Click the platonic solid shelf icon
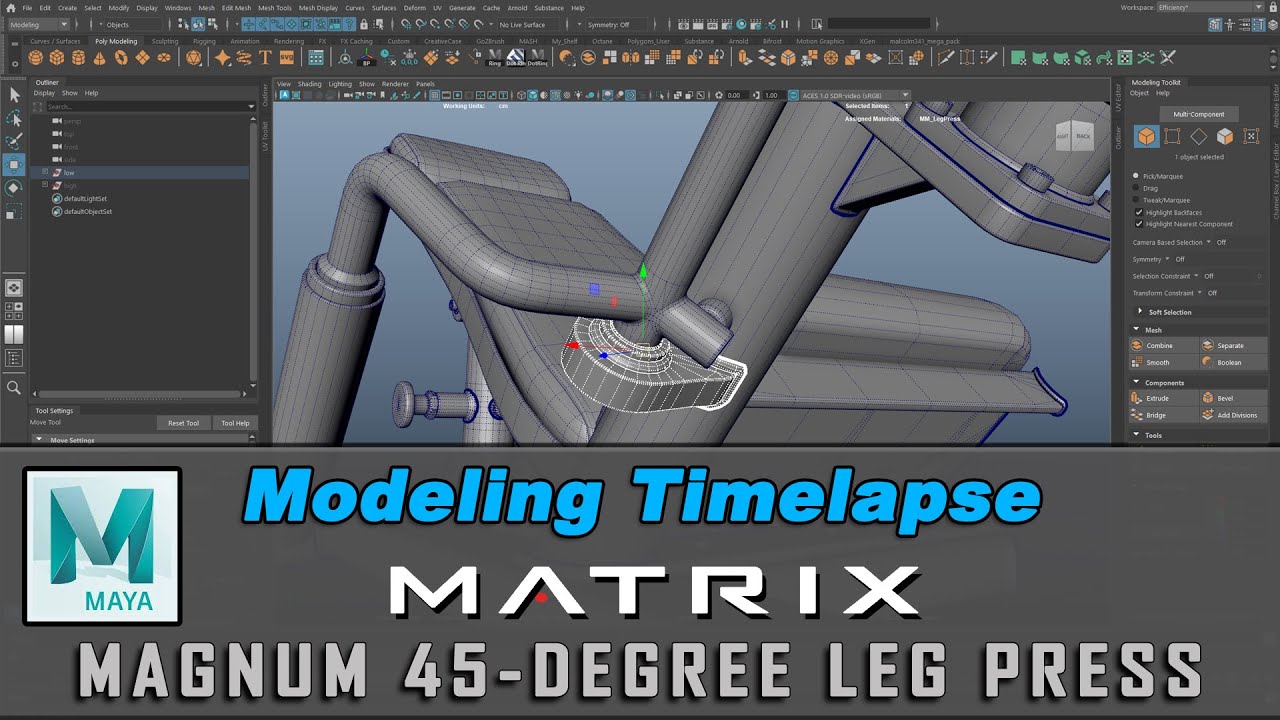The width and height of the screenshot is (1280, 720). pyautogui.click(x=194, y=58)
